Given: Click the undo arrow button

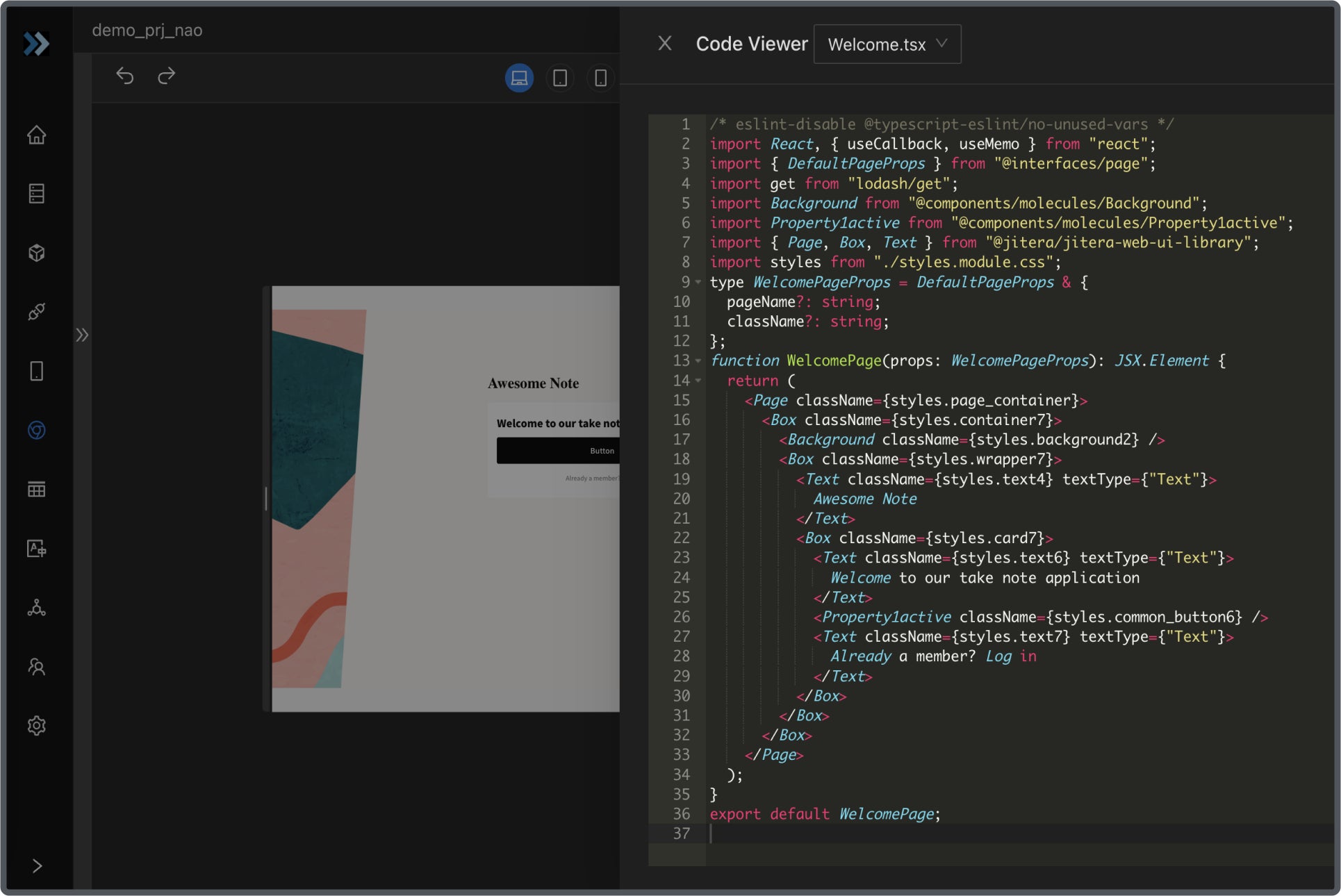Looking at the screenshot, I should point(125,76).
